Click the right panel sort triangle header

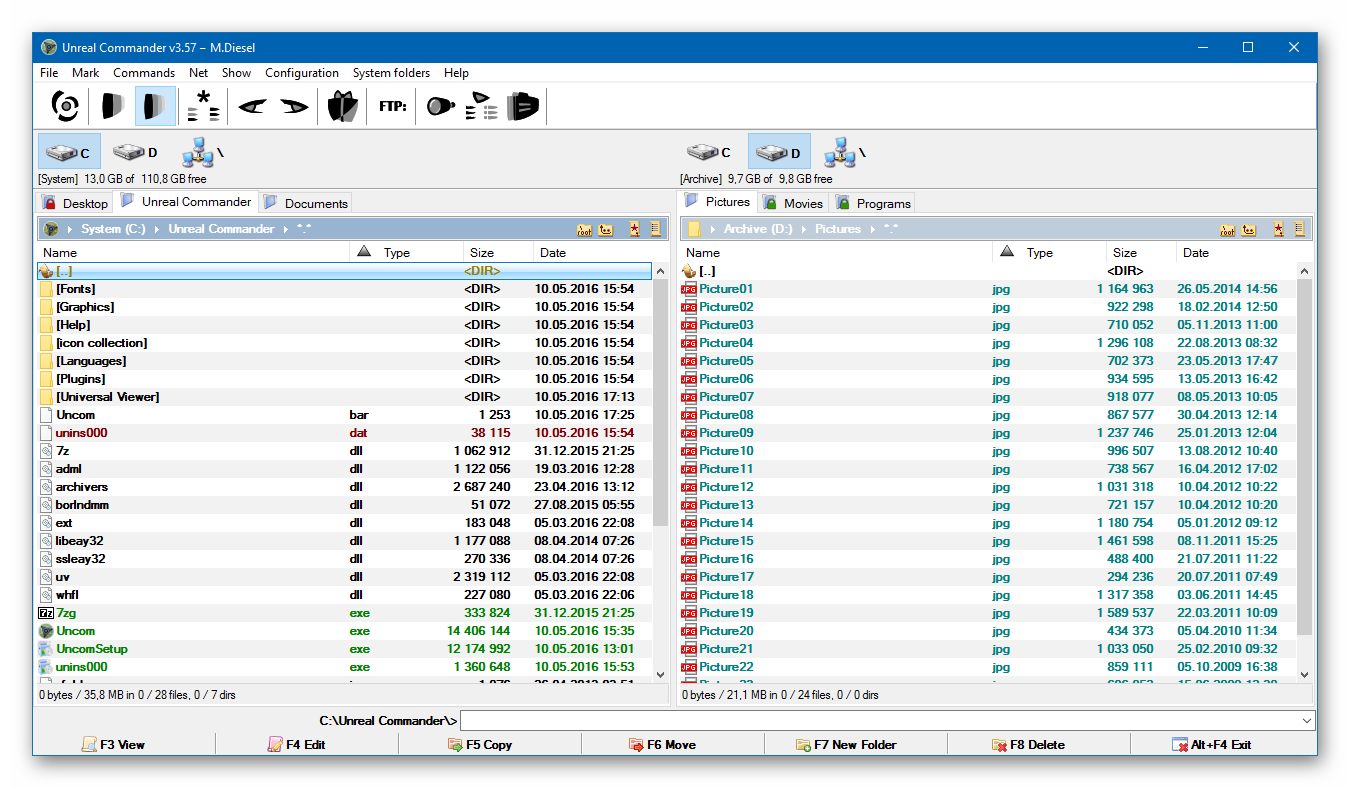(1006, 252)
